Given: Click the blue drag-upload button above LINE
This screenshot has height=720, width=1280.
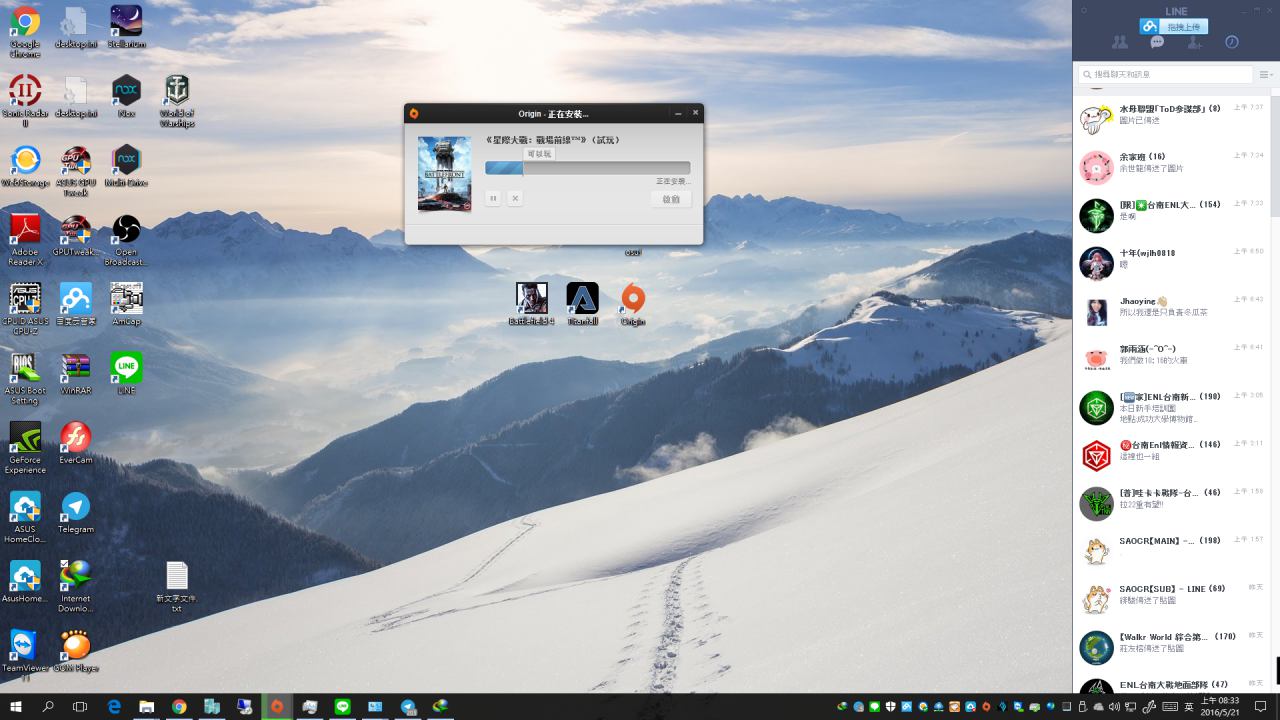Looking at the screenshot, I should click(1175, 26).
